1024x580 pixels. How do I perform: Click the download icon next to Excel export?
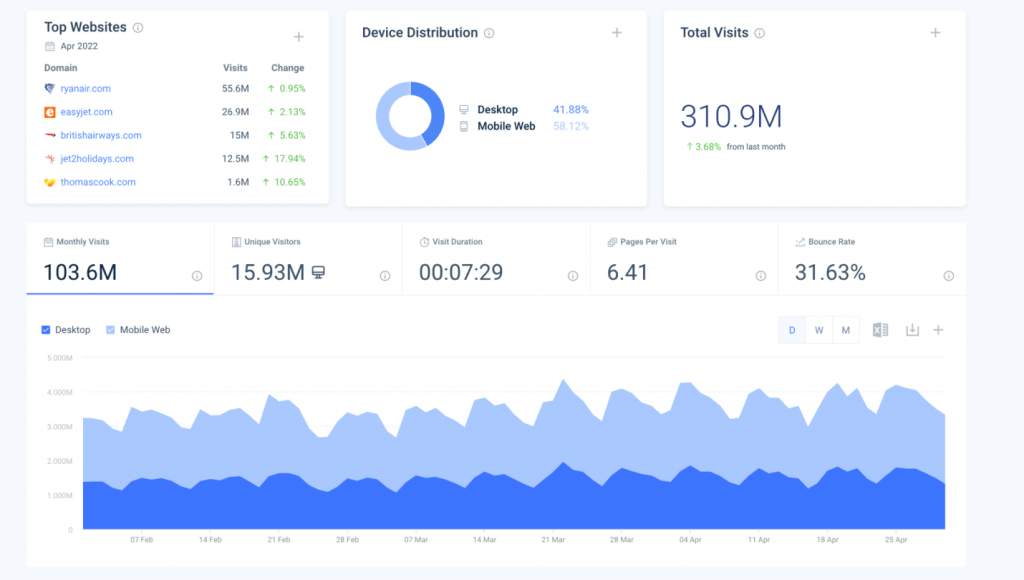tap(912, 329)
